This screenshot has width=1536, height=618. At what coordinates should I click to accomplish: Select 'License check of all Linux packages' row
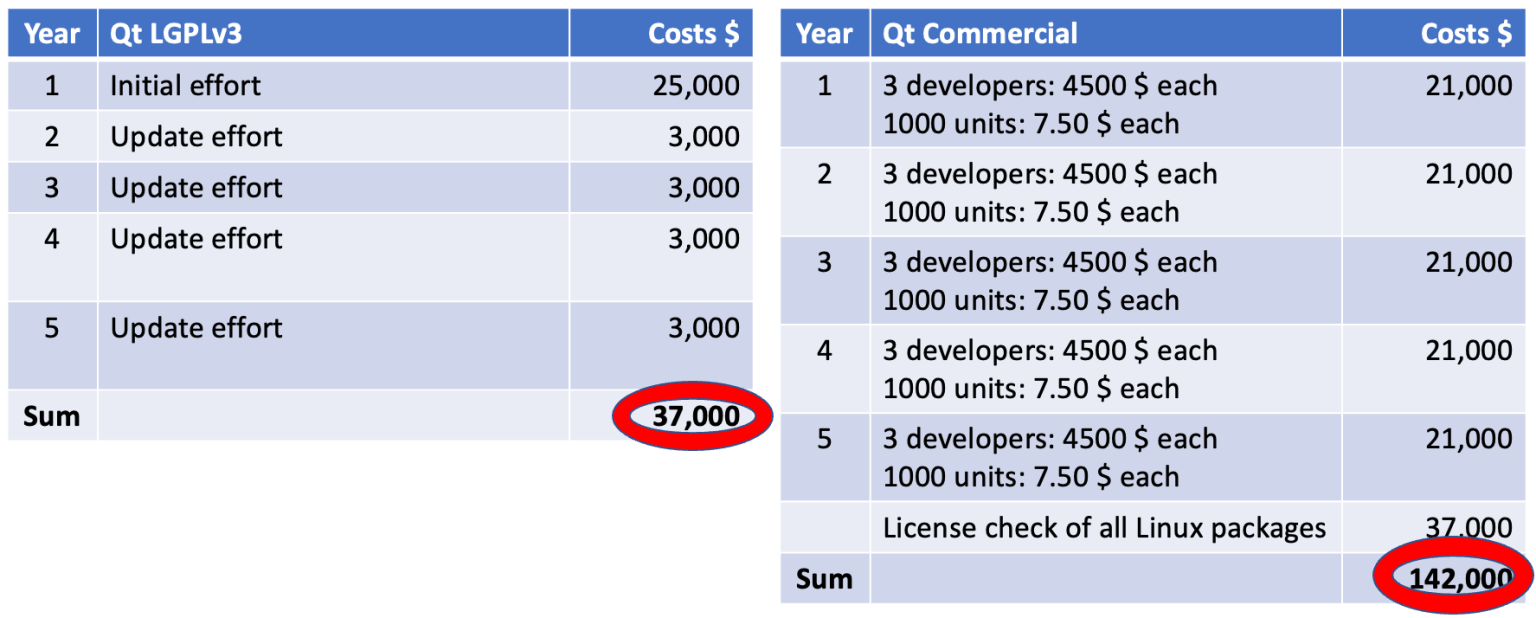pyautogui.click(x=1104, y=528)
